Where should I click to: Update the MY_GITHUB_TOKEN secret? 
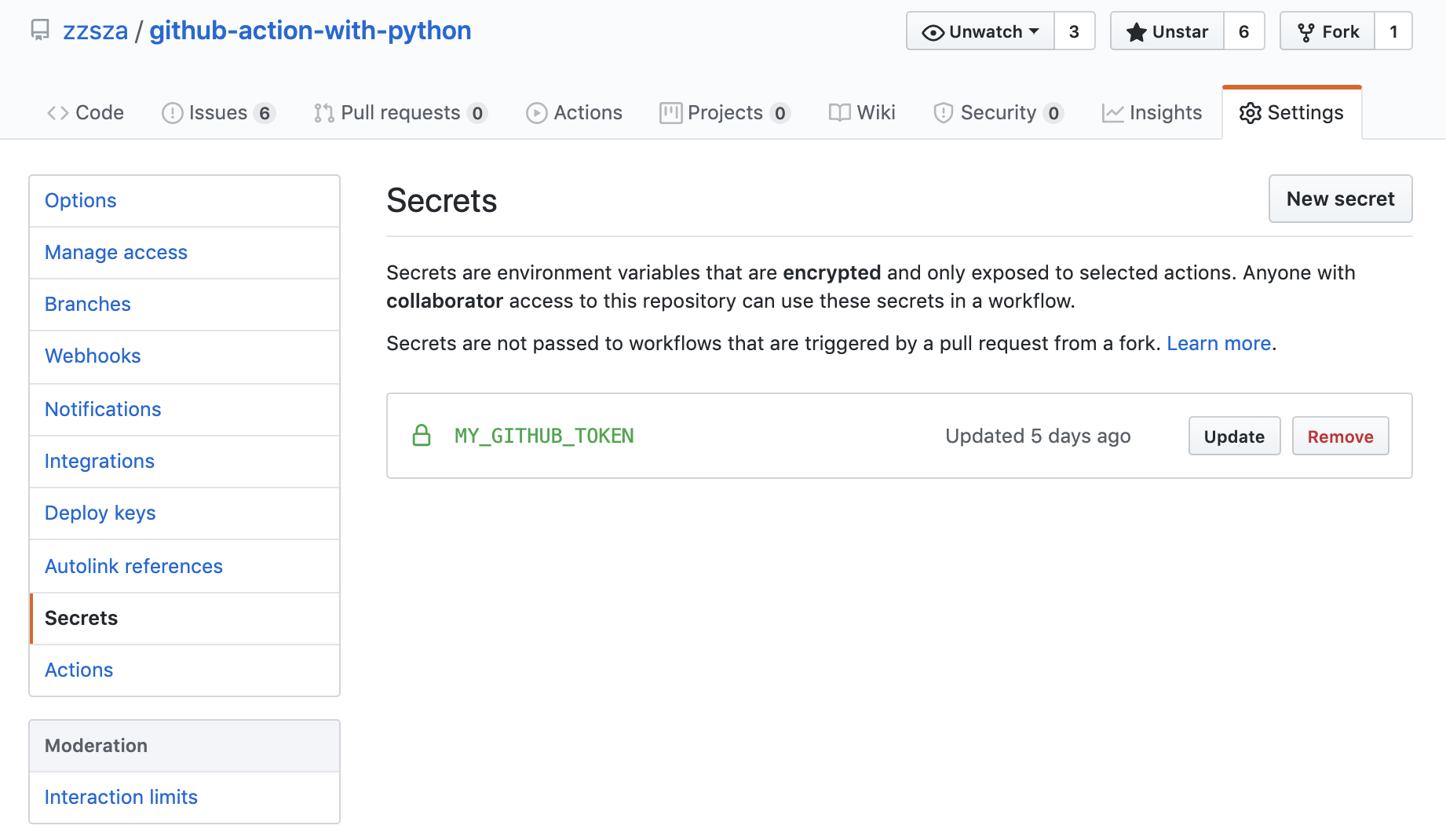1234,436
